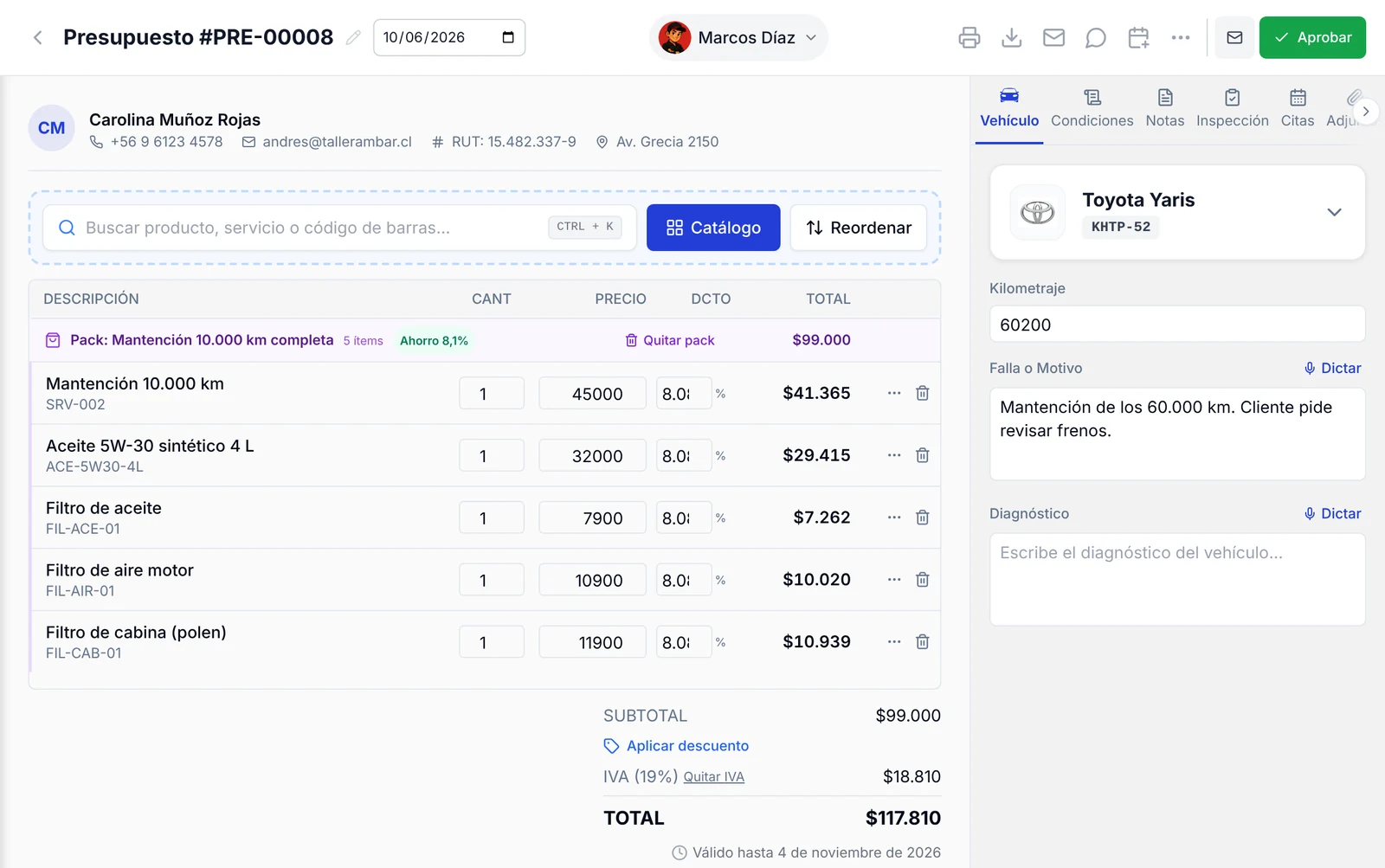Switch to the Vehículo tab
Viewport: 1385px width, 868px height.
pos(1009,109)
